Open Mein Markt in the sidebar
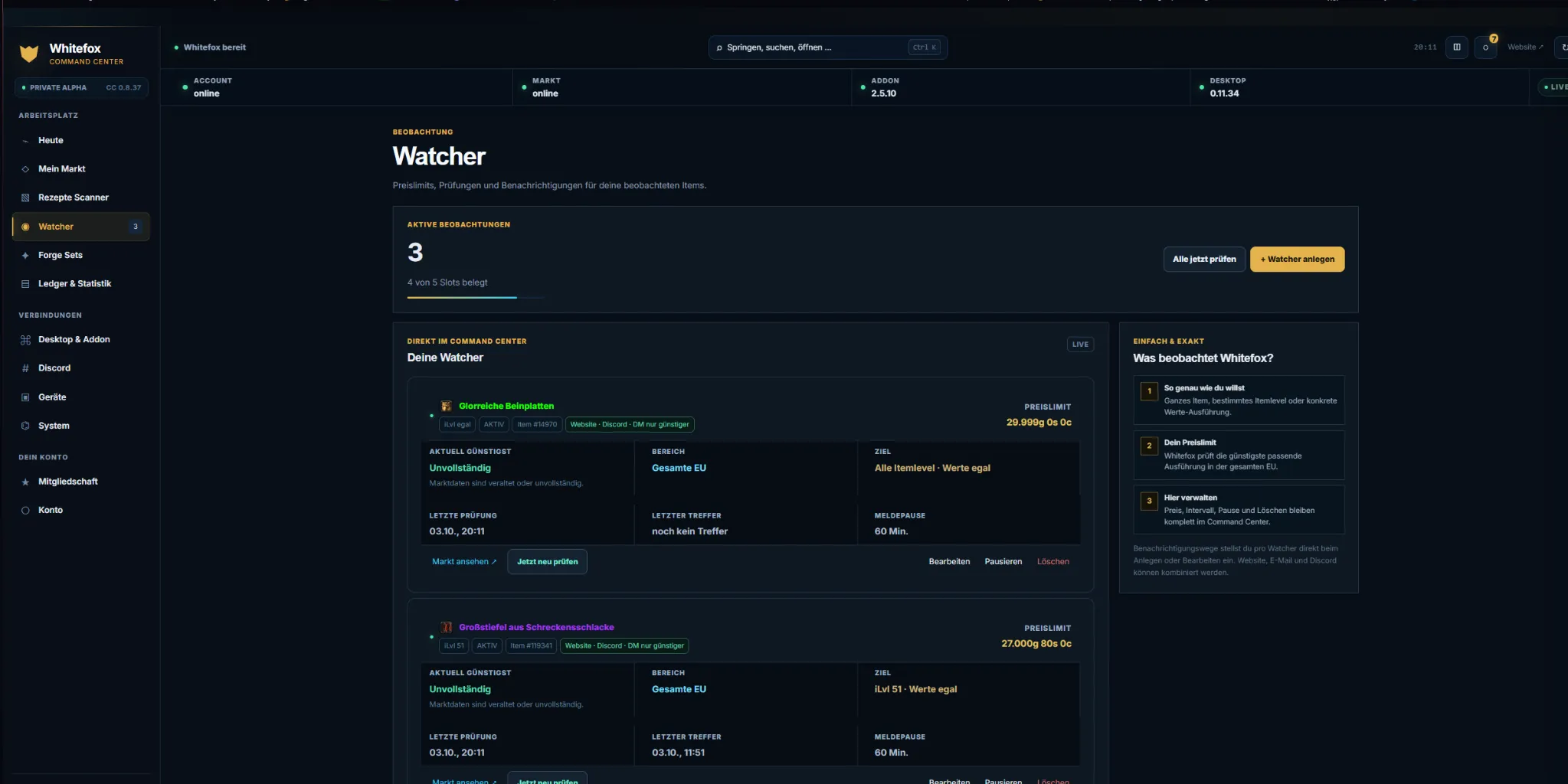The width and height of the screenshot is (1568, 784). [80, 169]
